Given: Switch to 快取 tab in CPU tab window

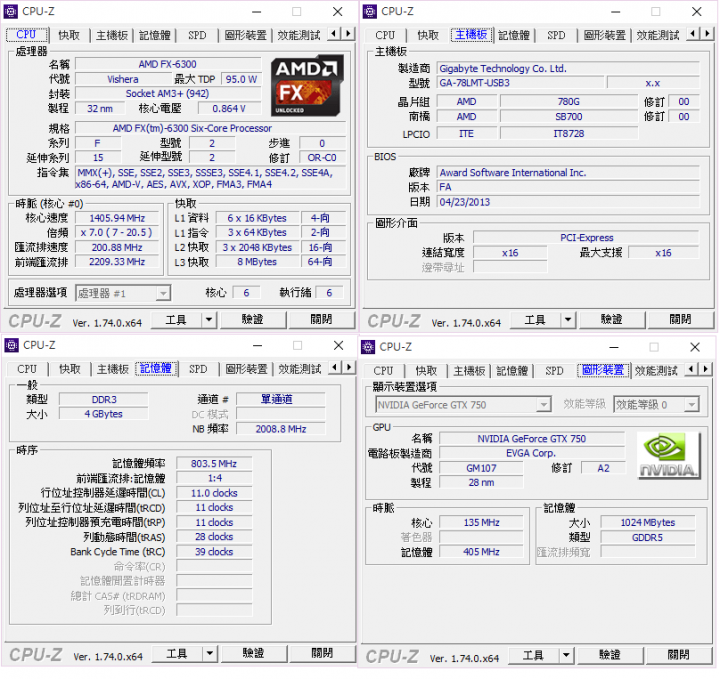Looking at the screenshot, I should 69,35.
